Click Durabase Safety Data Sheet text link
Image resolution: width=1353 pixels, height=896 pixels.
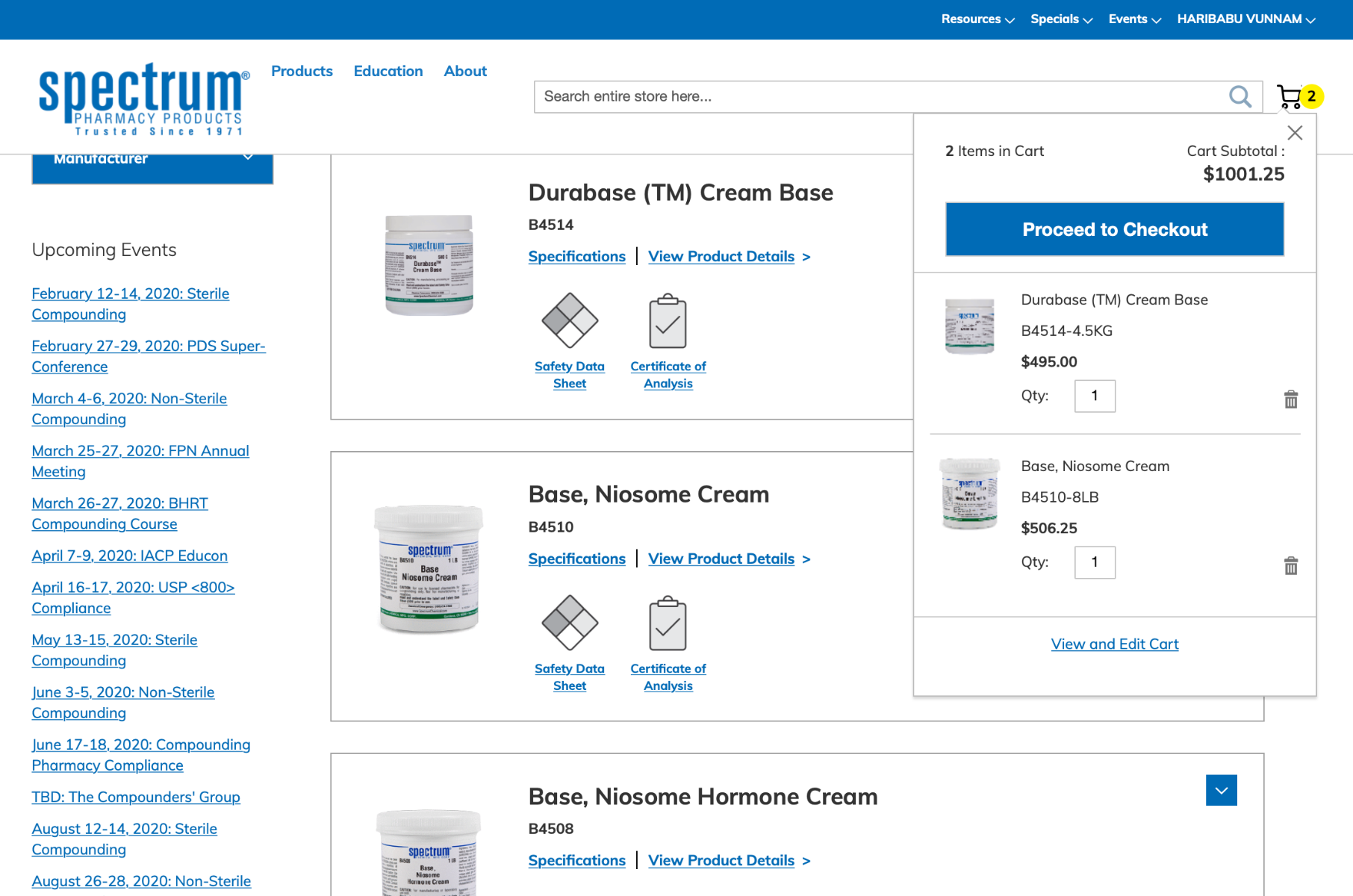(x=570, y=375)
